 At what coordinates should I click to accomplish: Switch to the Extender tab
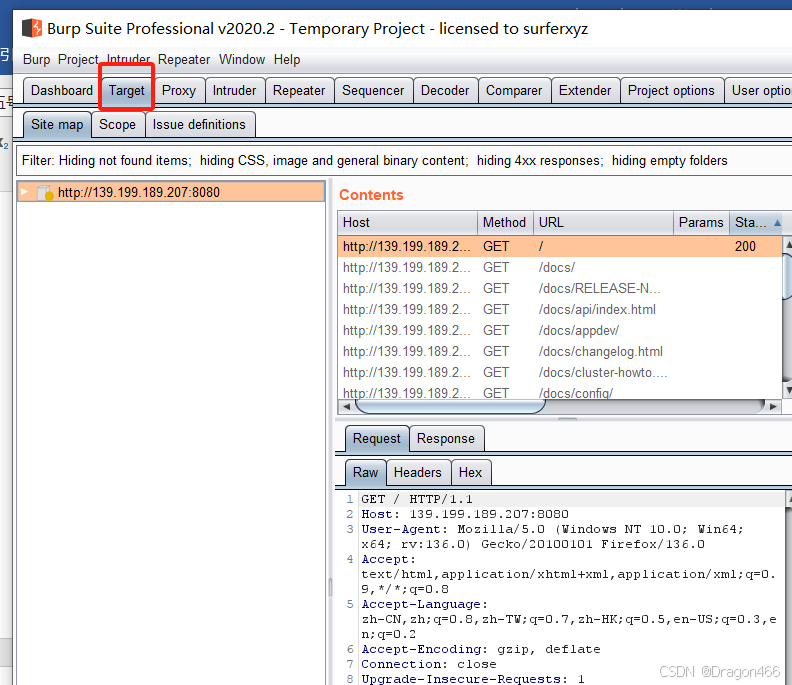pyautogui.click(x=585, y=90)
